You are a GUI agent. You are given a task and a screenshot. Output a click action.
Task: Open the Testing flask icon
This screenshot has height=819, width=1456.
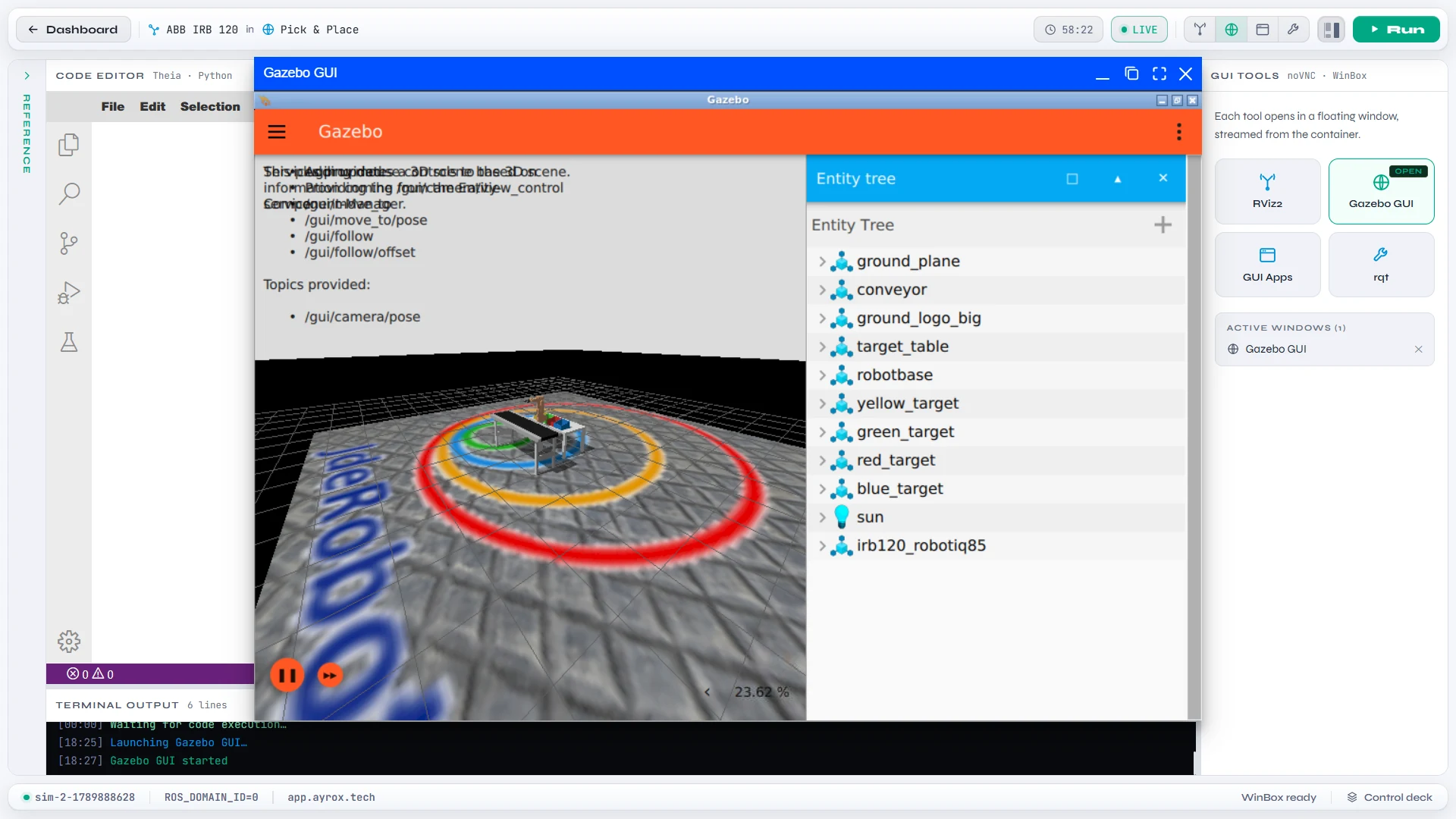[69, 342]
